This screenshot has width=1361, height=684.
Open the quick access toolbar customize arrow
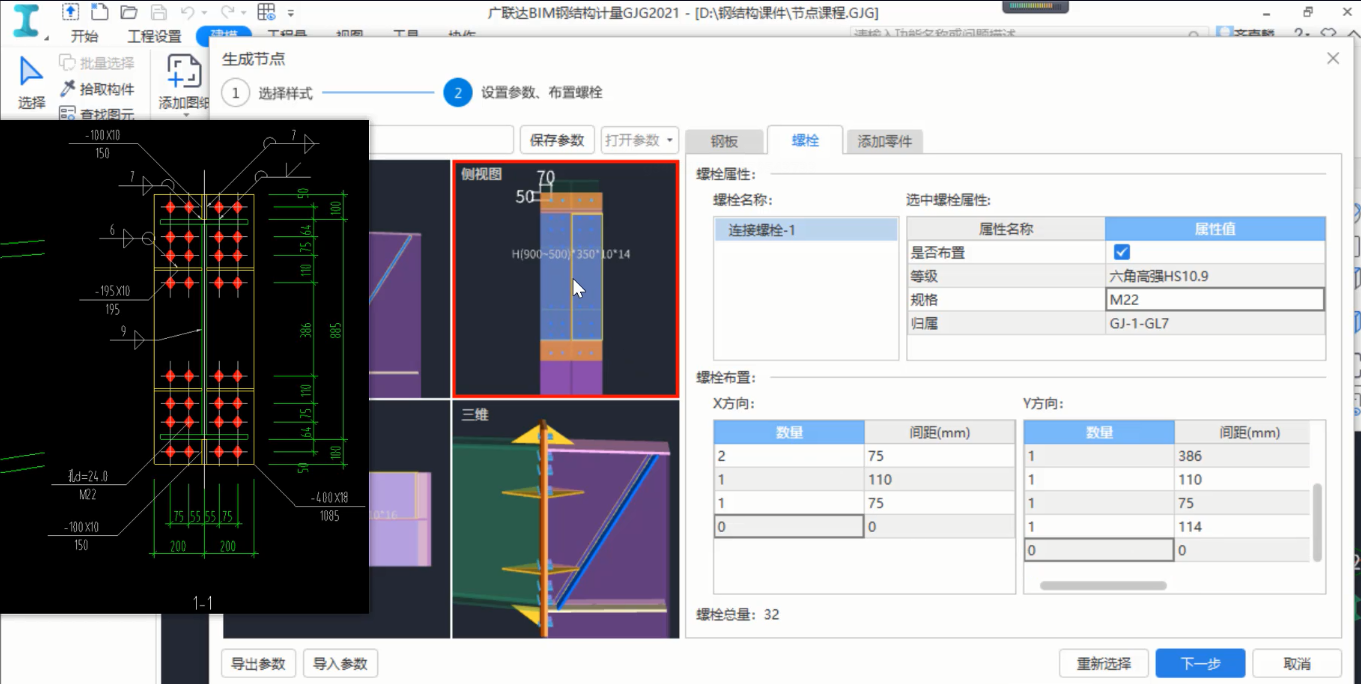click(290, 13)
